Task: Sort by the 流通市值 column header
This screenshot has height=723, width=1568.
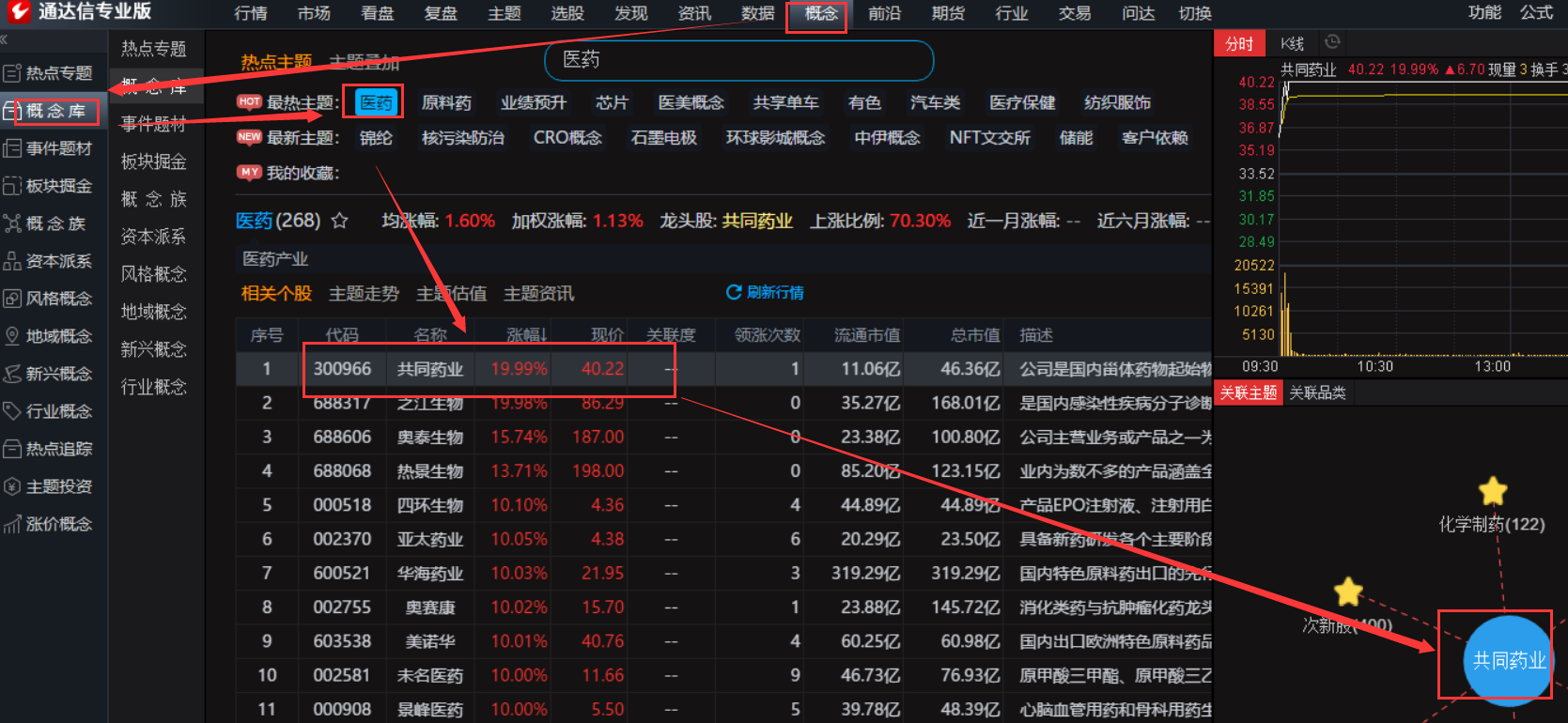Action: click(867, 335)
